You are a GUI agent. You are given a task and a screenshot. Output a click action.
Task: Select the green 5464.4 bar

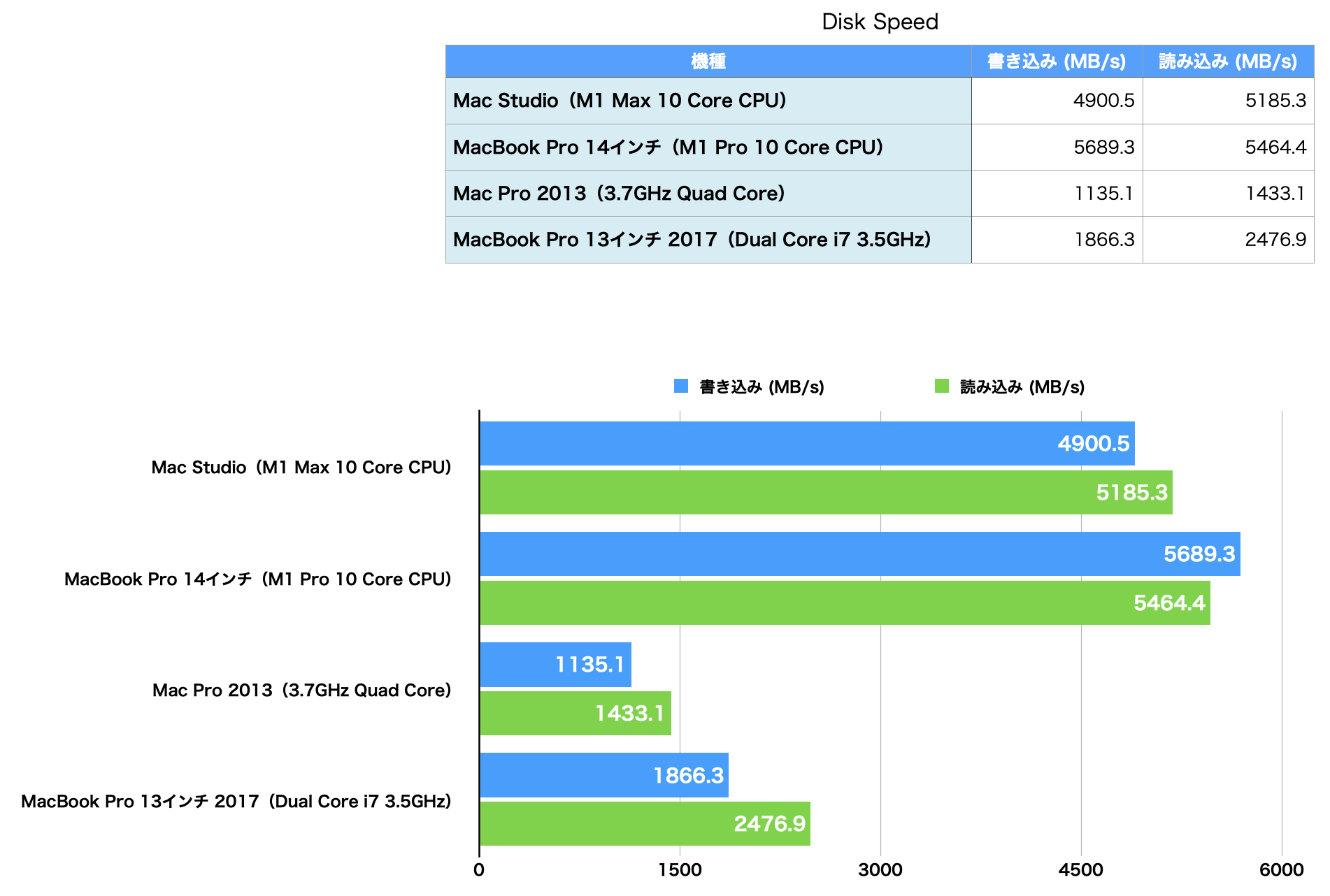tap(844, 602)
